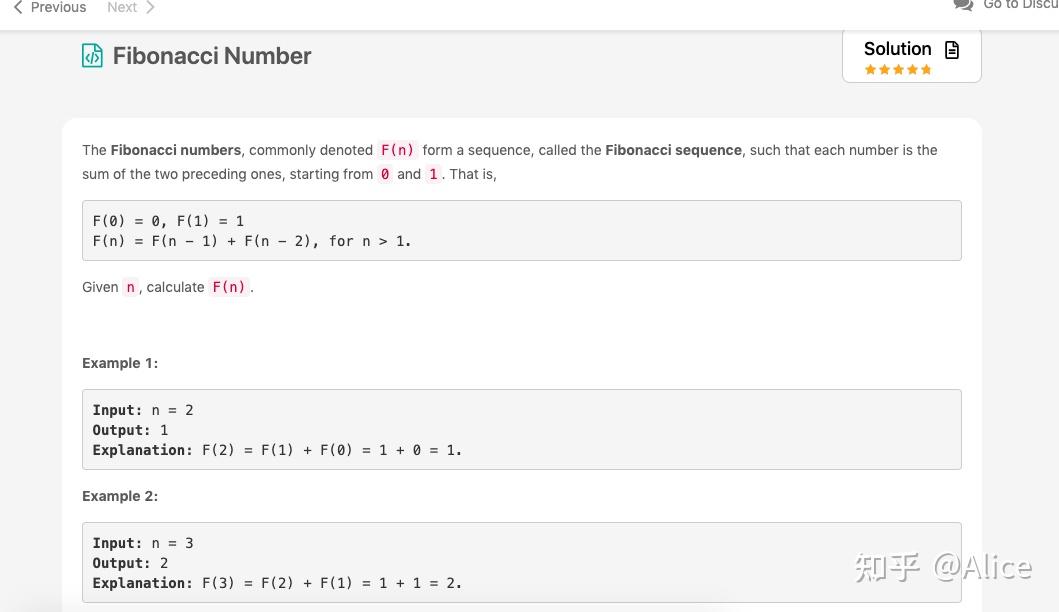Click the inline n code after Given
Image resolution: width=1059 pixels, height=612 pixels.
tap(130, 287)
